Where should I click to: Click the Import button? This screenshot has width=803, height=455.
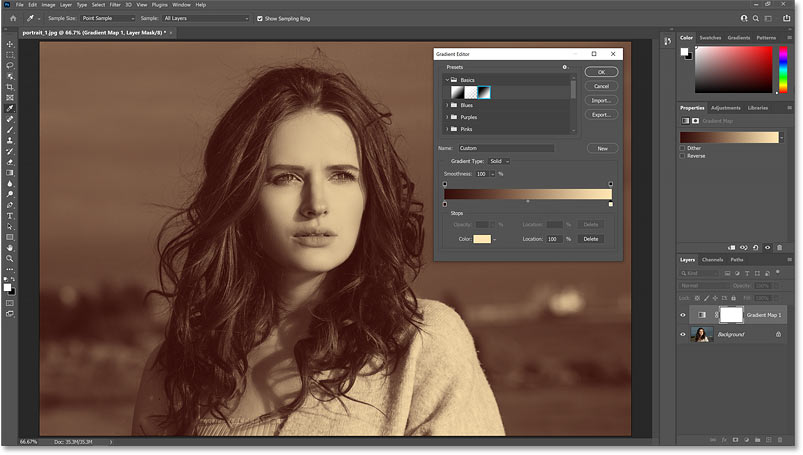601,100
